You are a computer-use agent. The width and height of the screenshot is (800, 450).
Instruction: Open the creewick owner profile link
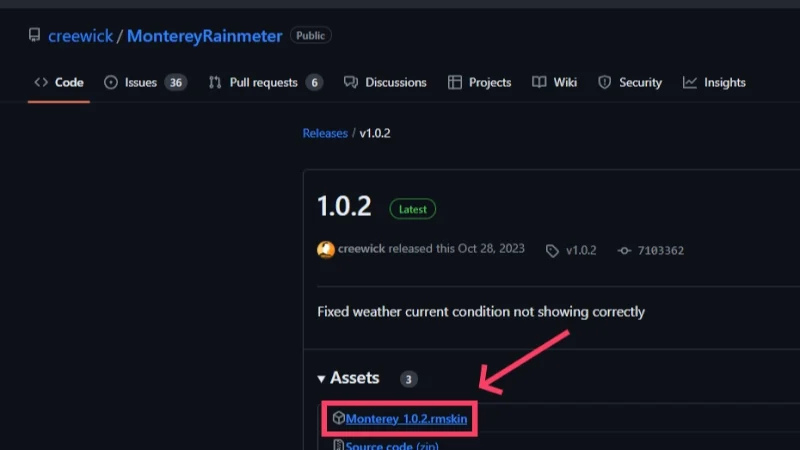[x=81, y=36]
